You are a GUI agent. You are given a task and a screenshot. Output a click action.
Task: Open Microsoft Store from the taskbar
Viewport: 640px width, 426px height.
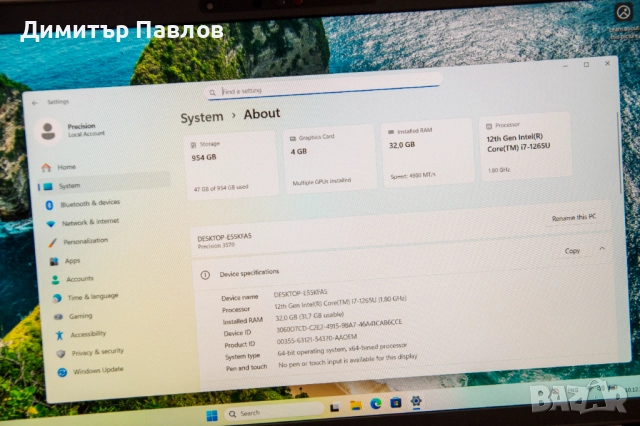[x=396, y=403]
